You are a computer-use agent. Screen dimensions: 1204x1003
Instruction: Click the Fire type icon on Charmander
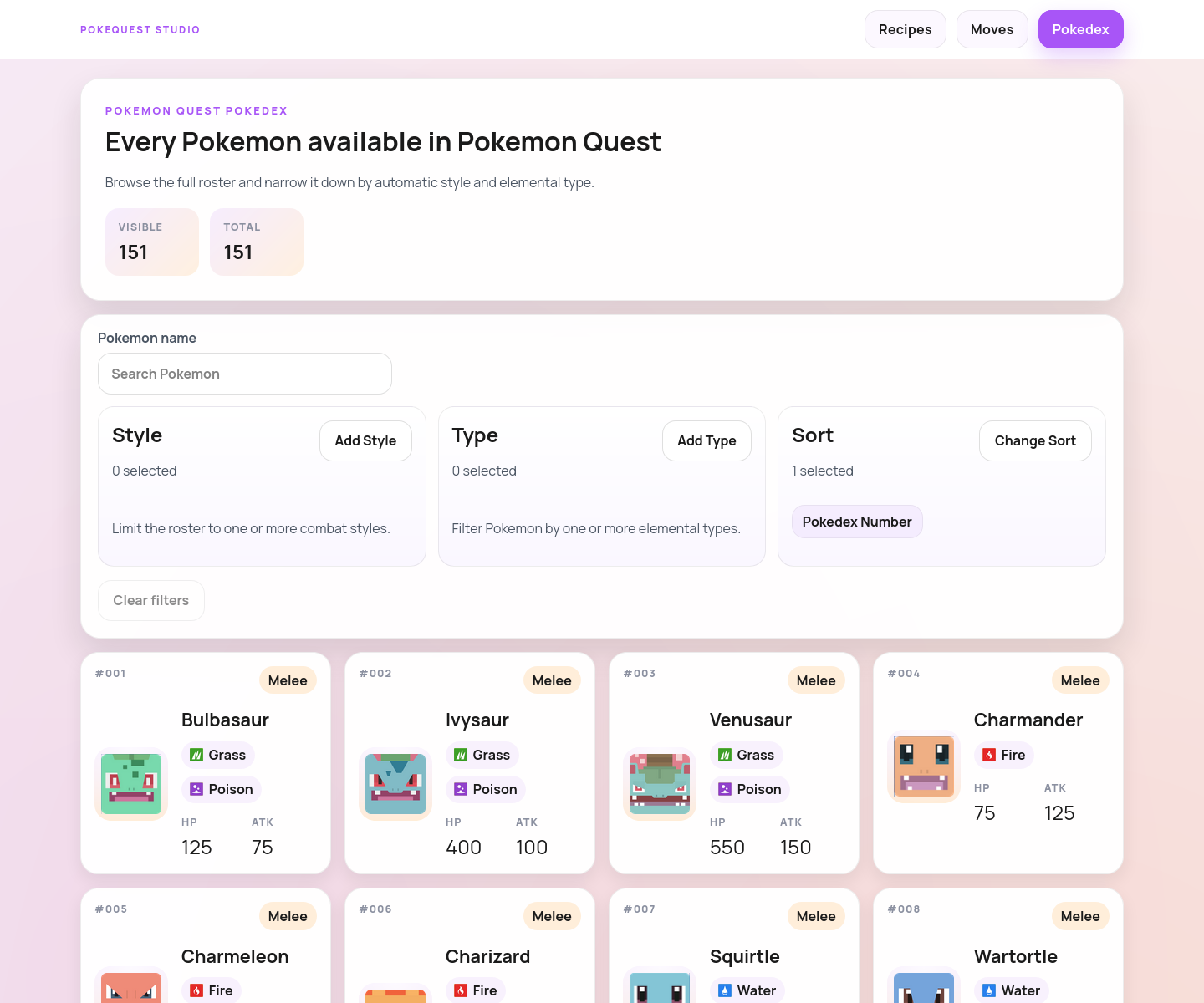coord(989,755)
